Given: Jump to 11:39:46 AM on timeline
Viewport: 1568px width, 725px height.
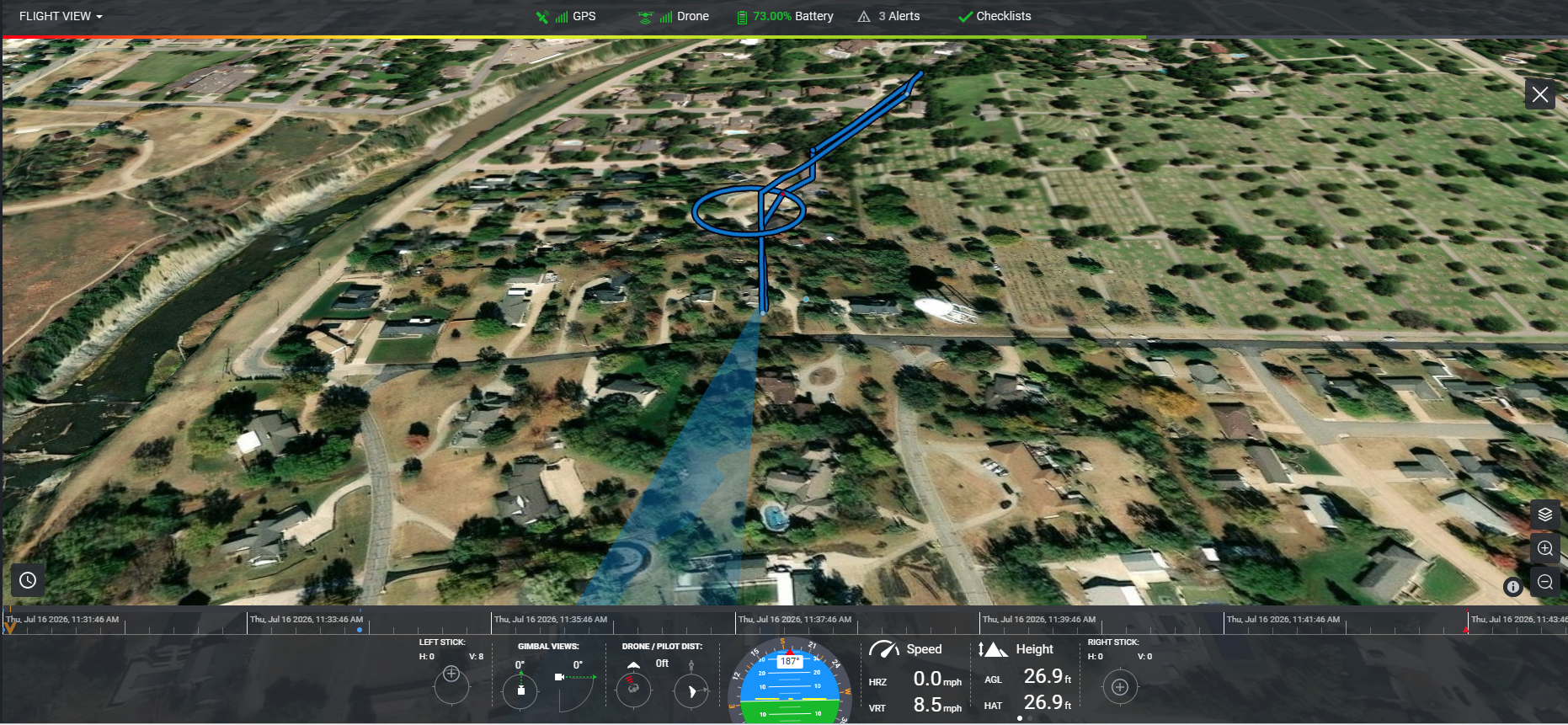Looking at the screenshot, I should pos(1039,619).
